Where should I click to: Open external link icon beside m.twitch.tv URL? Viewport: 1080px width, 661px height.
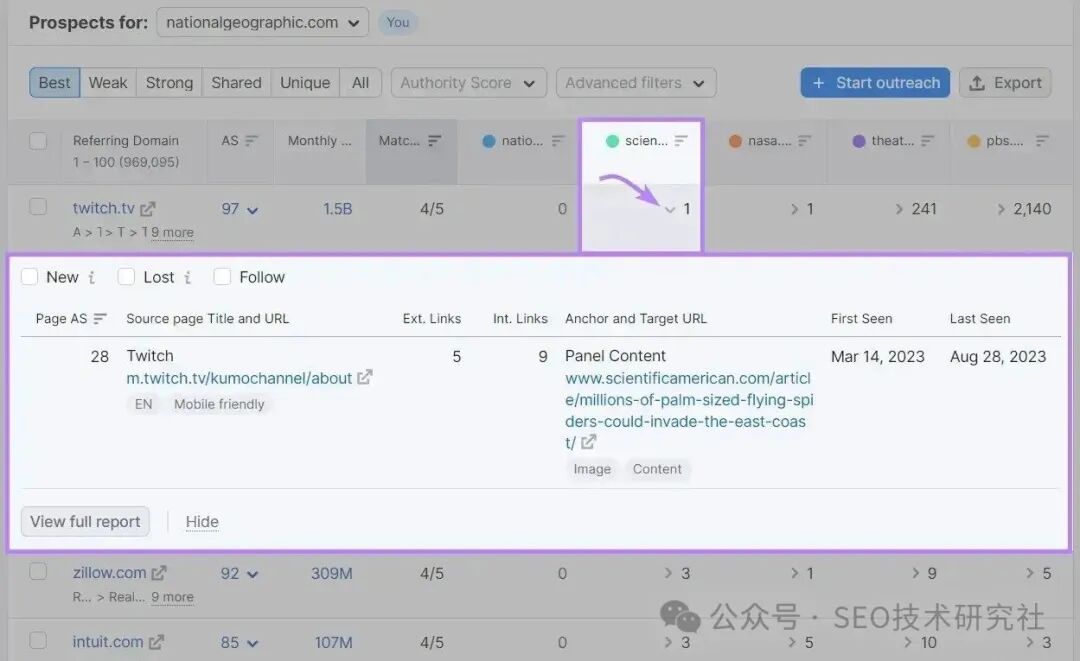click(365, 378)
